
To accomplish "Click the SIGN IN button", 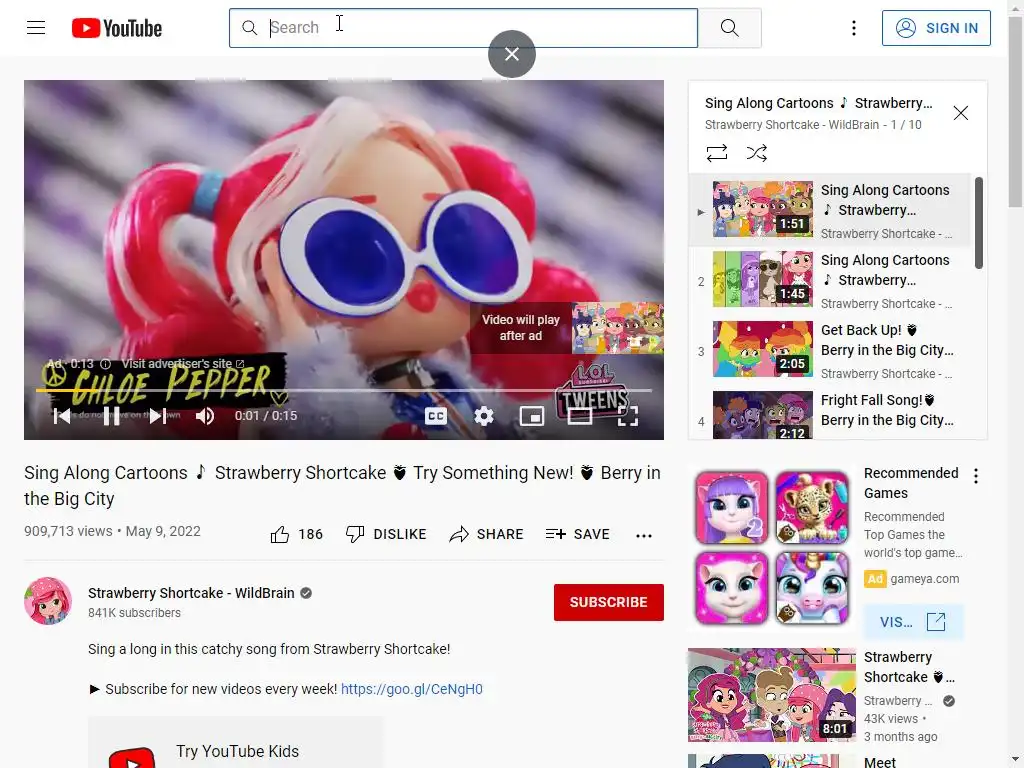I will coord(936,28).
